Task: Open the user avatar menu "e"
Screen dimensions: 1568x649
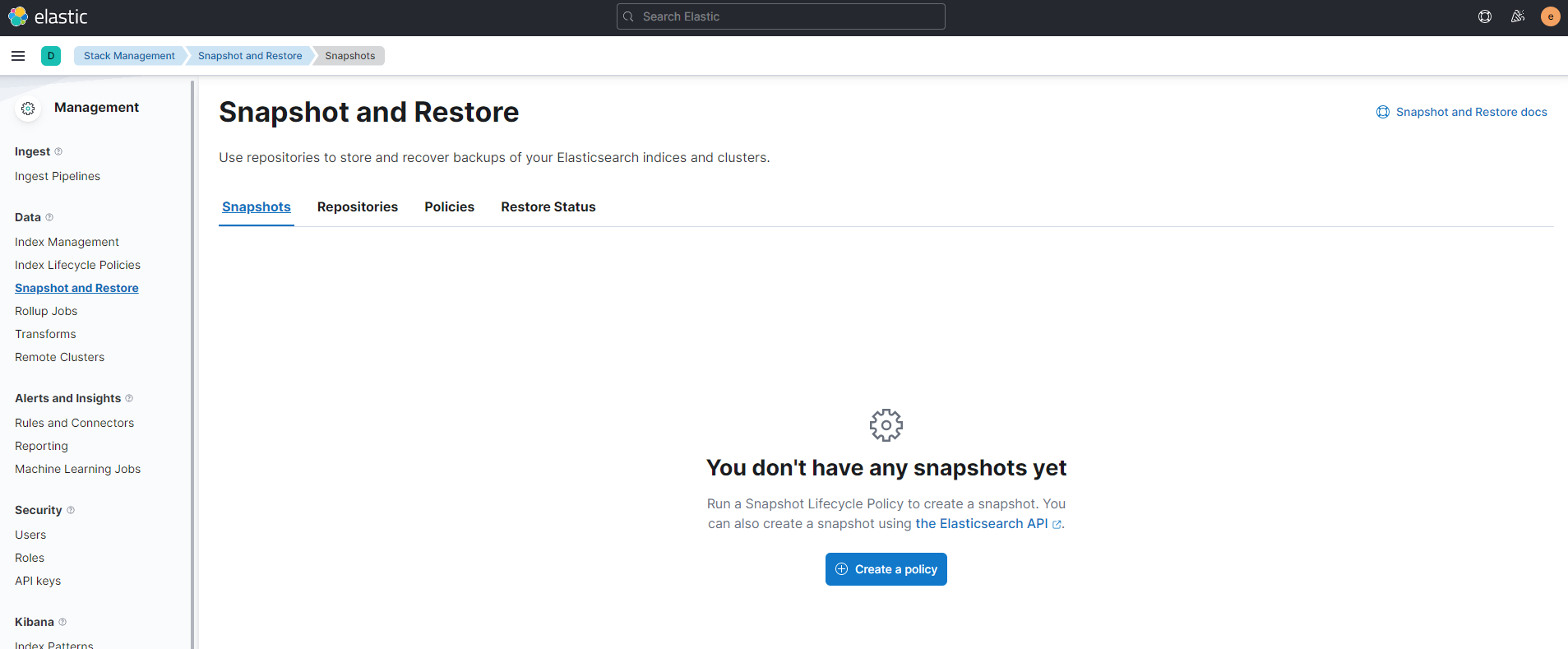Action: click(x=1551, y=16)
